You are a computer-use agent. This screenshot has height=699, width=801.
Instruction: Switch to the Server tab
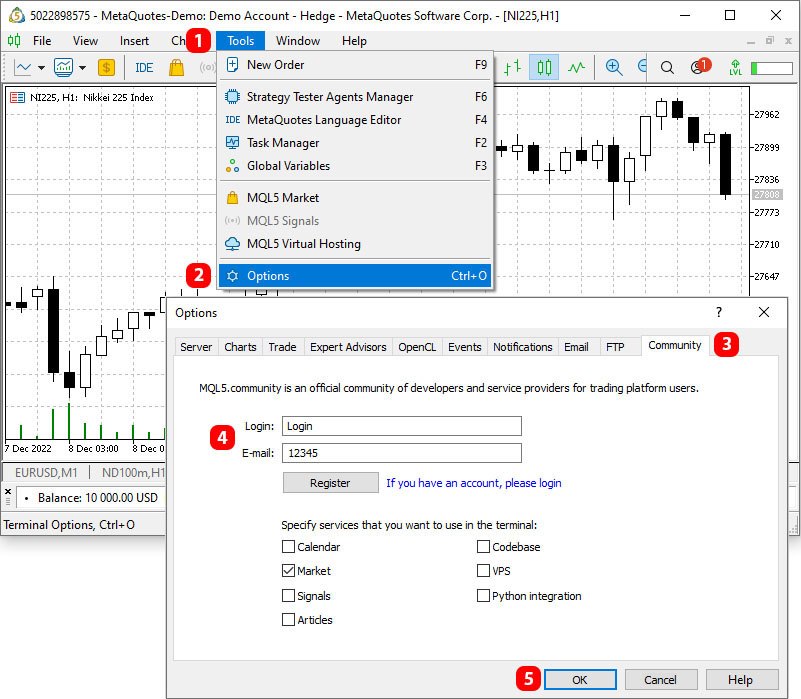[196, 347]
